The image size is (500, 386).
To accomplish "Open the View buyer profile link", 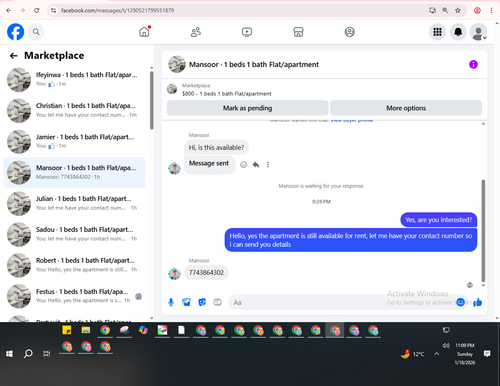I will tap(352, 120).
